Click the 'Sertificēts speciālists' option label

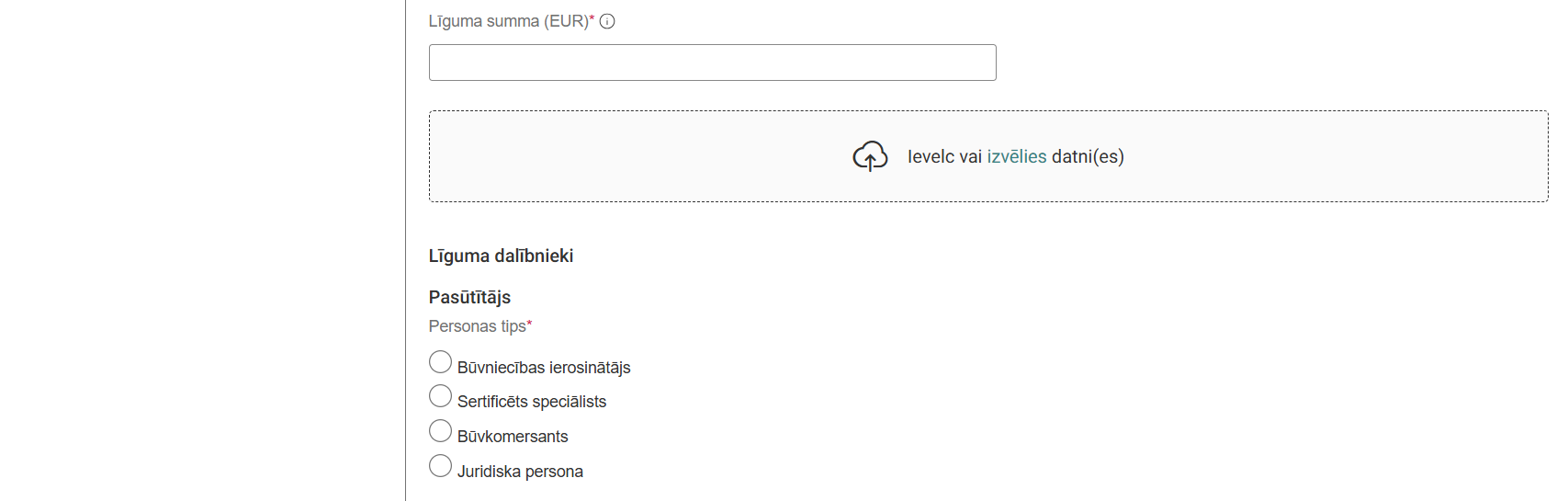pyautogui.click(x=532, y=402)
